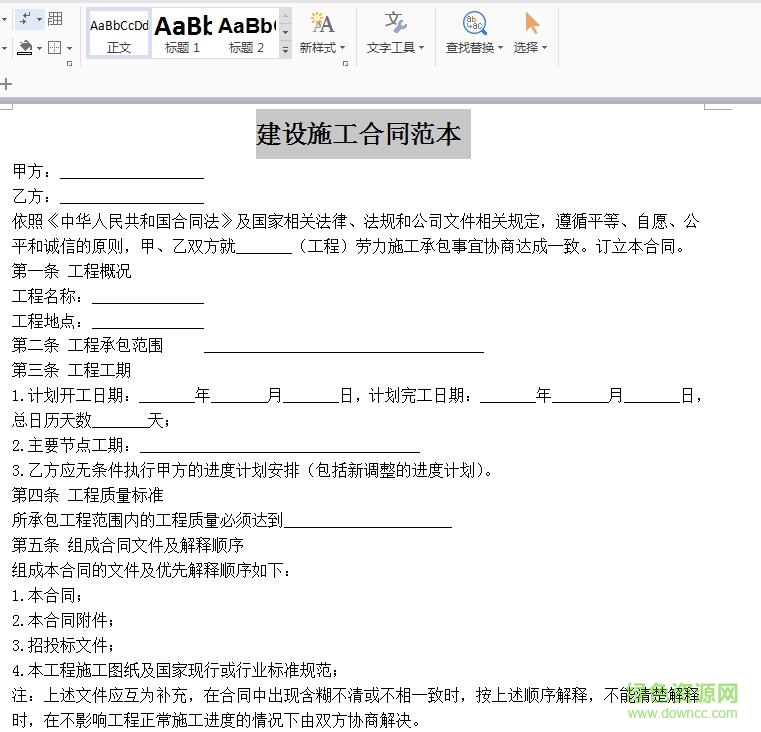This screenshot has width=761, height=732.
Task: Apply the 正文 style
Action: click(119, 33)
